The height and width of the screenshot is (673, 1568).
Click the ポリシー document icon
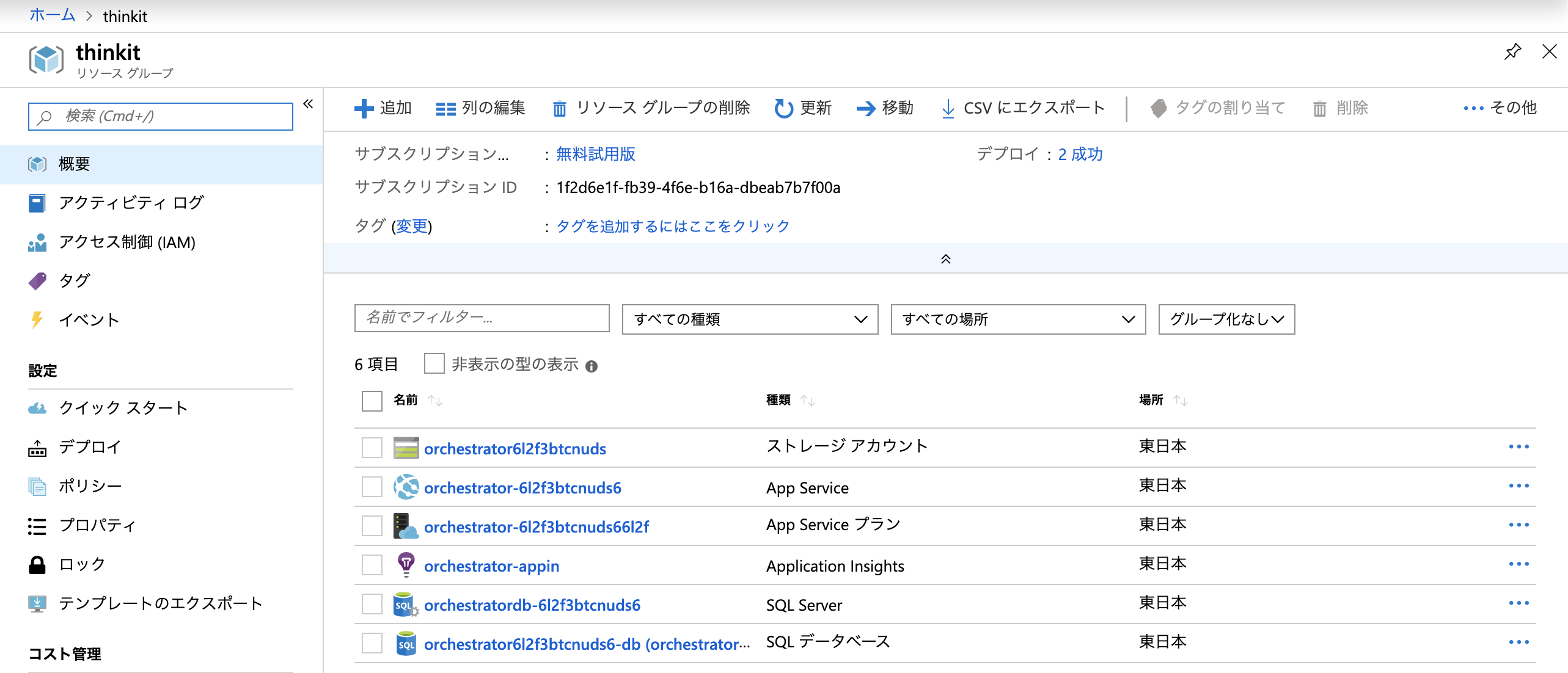coord(37,486)
